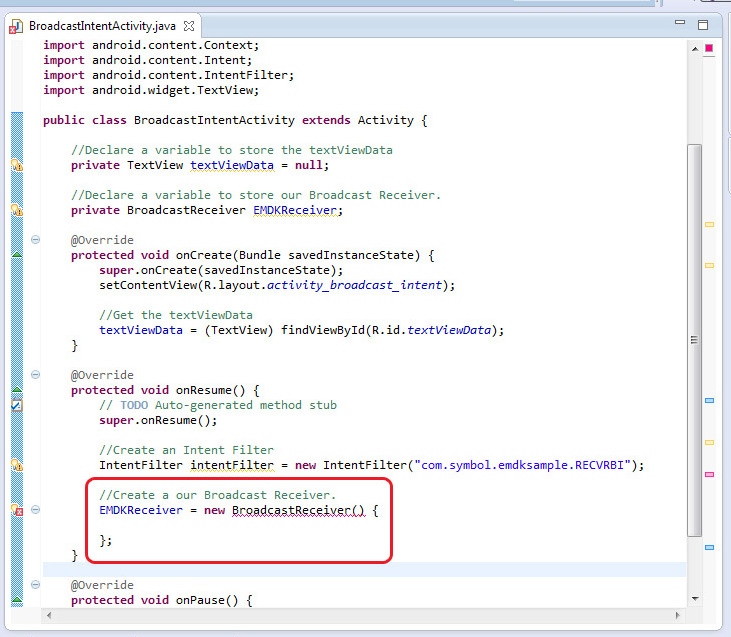Screen dimensions: 731x637
Task: Click the override marker beside onPause method
Action: pos(16,600)
